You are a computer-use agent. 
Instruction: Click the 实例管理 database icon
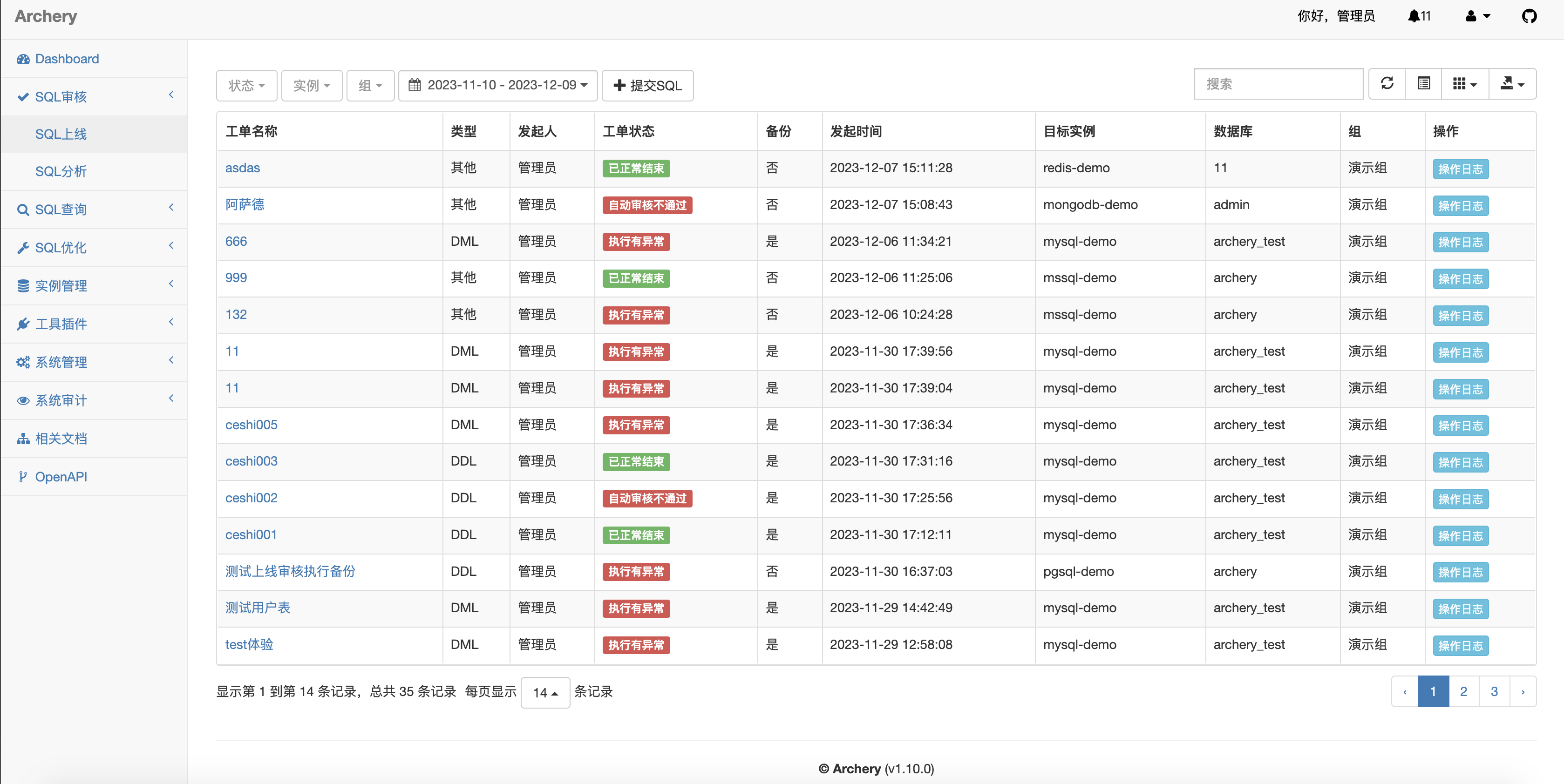pos(23,286)
